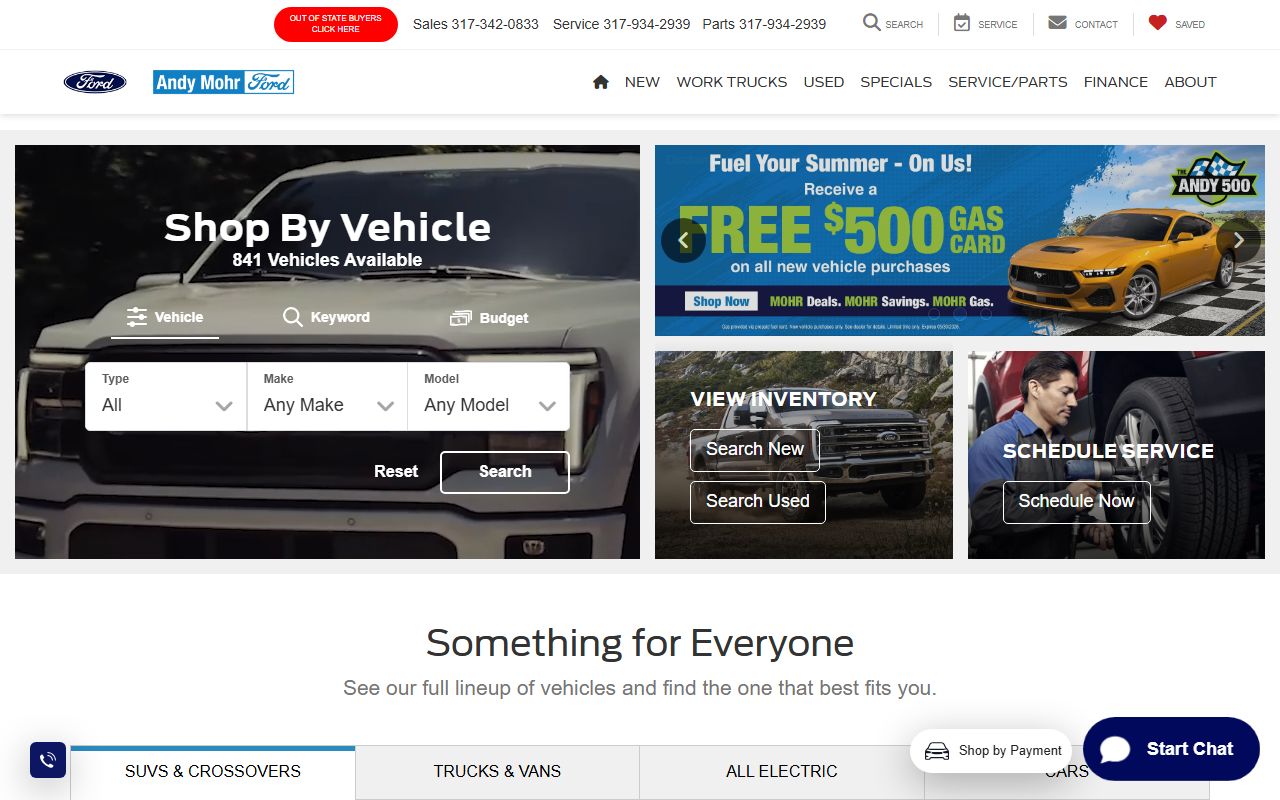Call Parts number 317-934-2939
Viewport: 1280px width, 800px height.
765,24
